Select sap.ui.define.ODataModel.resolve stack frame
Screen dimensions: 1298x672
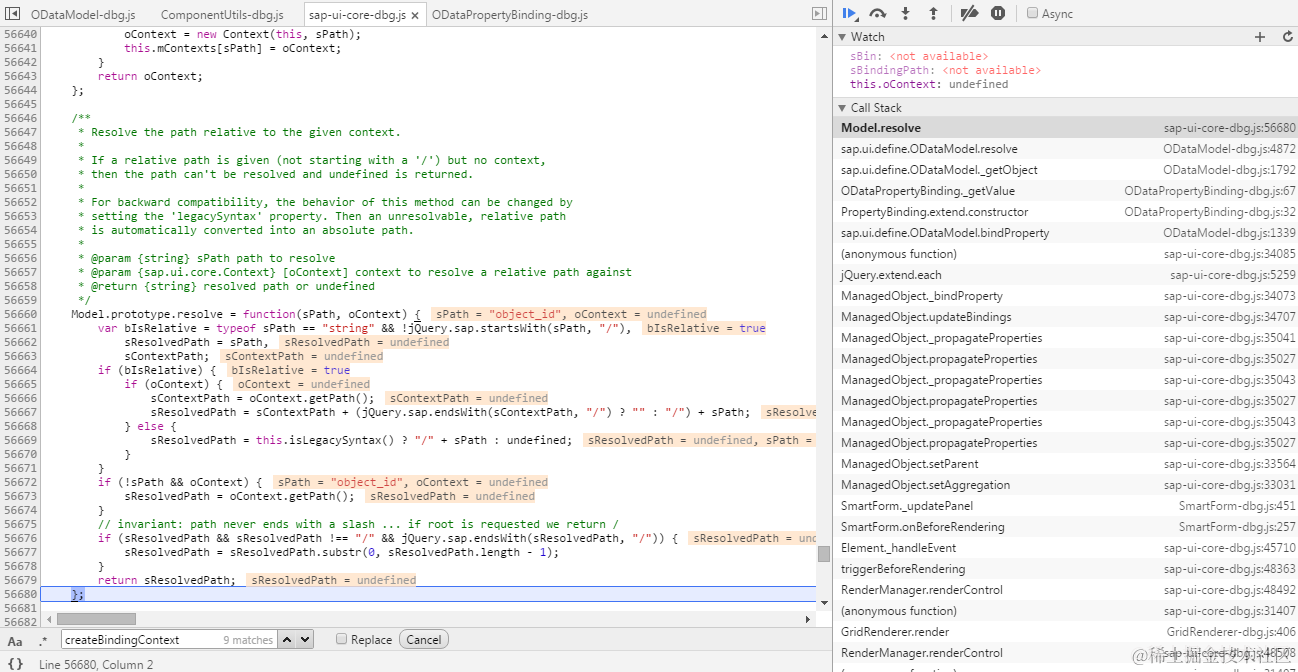1065,149
